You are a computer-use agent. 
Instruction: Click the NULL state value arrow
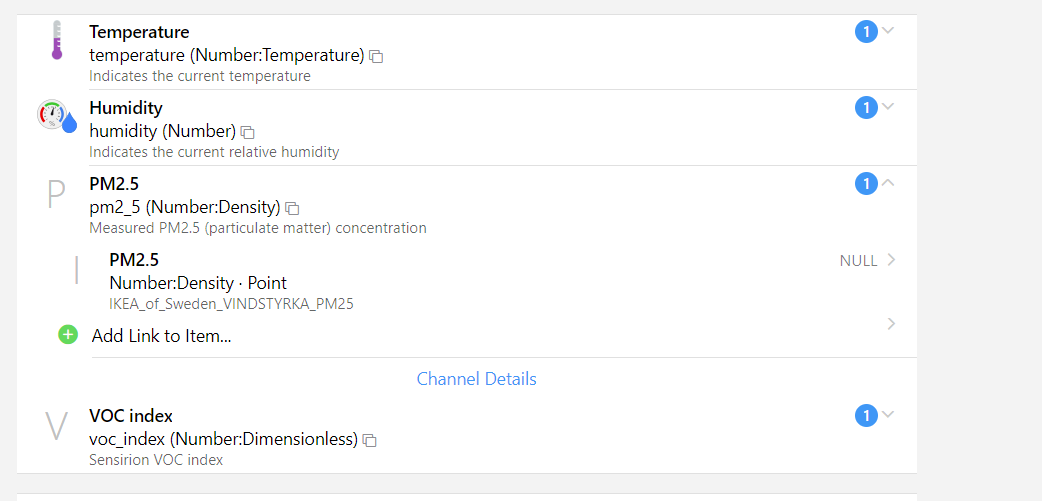coord(891,260)
